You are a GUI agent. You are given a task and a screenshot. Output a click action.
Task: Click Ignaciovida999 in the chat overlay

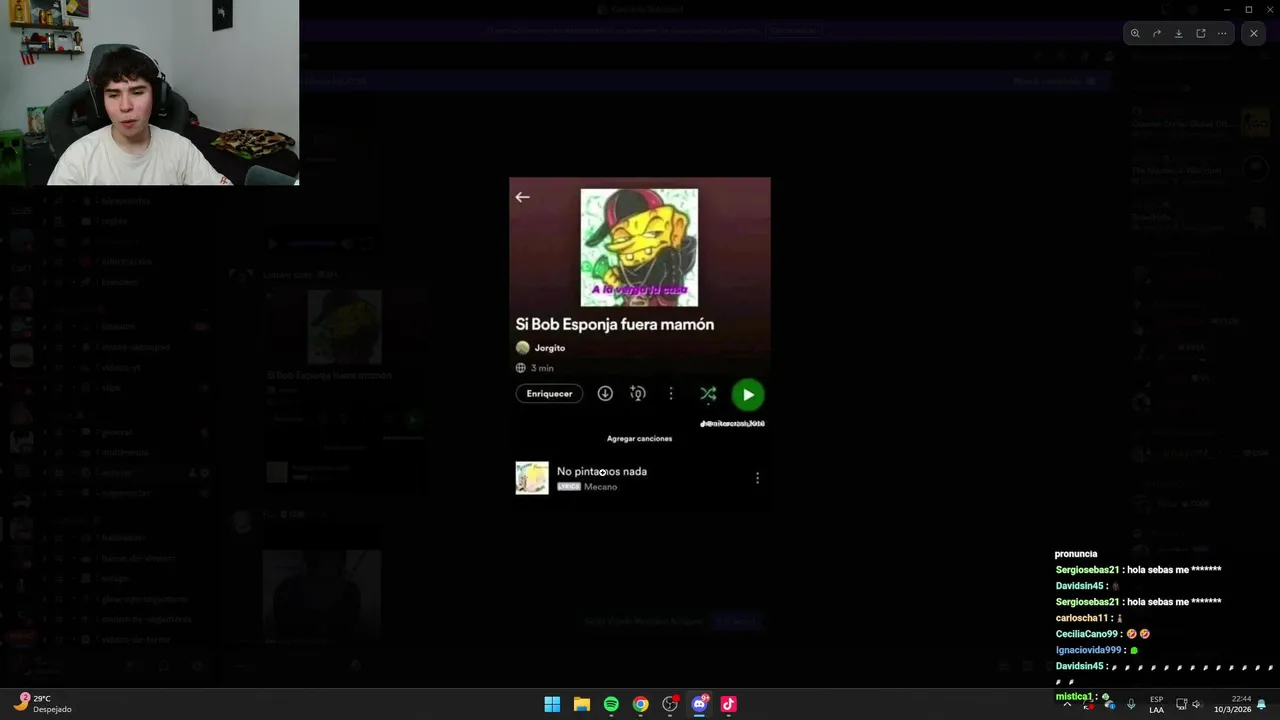coord(1089,650)
